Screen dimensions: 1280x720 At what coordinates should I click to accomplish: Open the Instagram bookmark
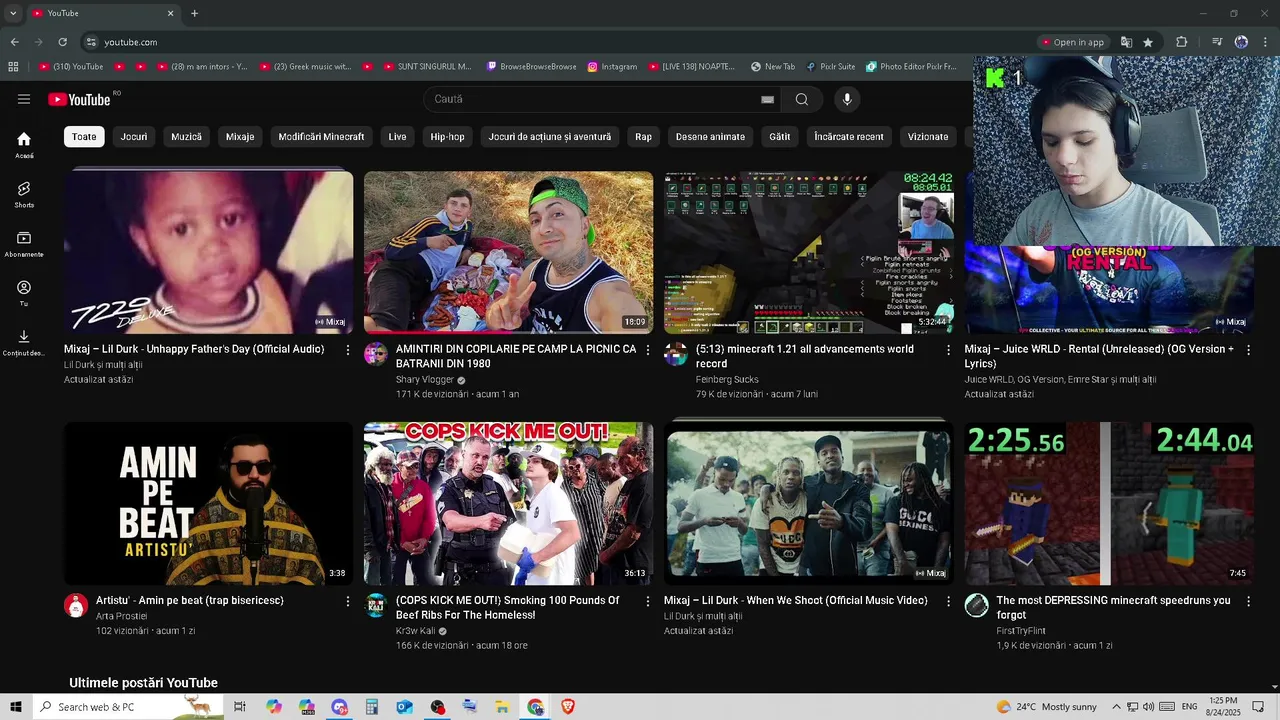[x=612, y=67]
